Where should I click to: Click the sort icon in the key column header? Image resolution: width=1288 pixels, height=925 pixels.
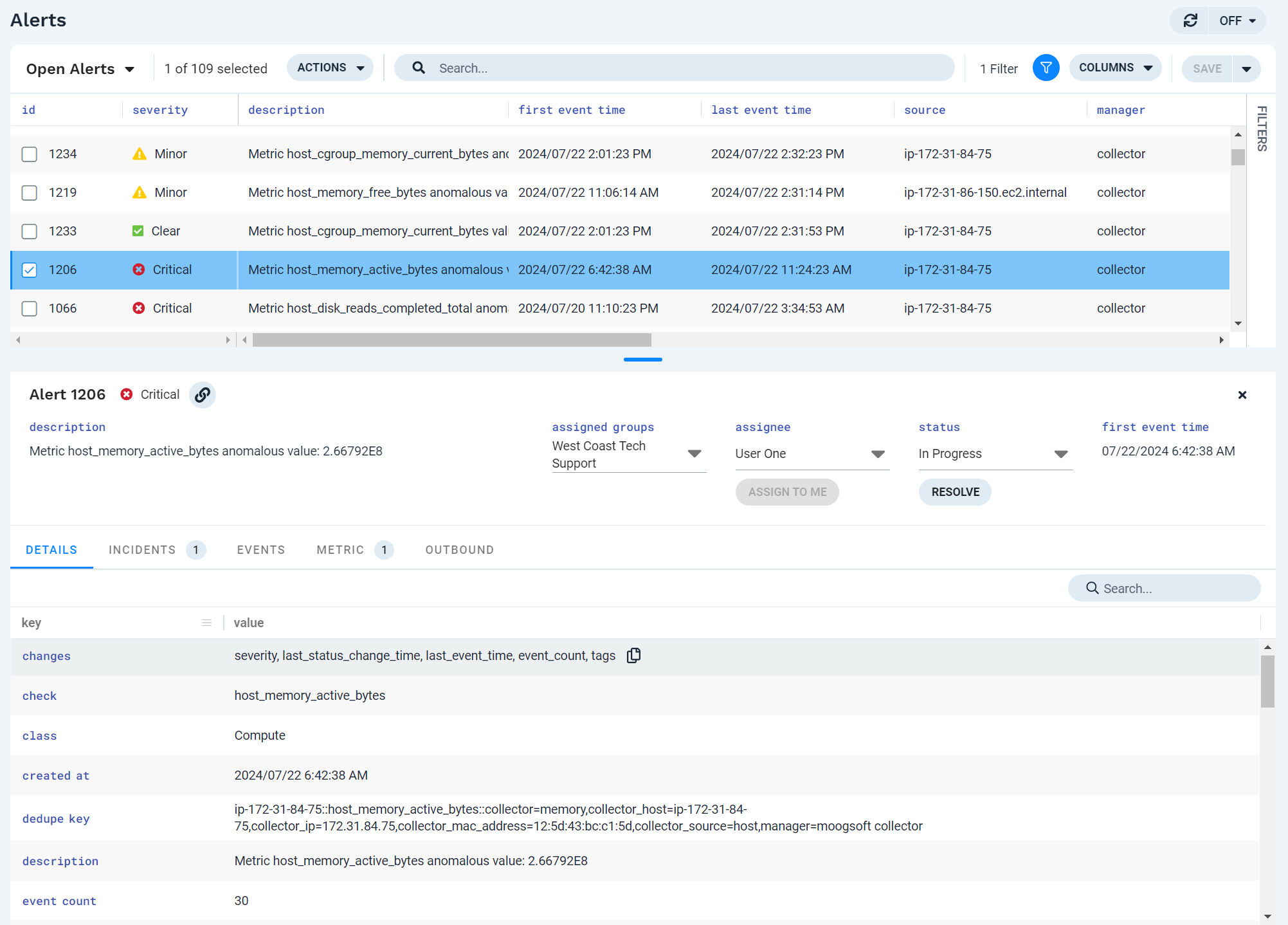tap(206, 622)
